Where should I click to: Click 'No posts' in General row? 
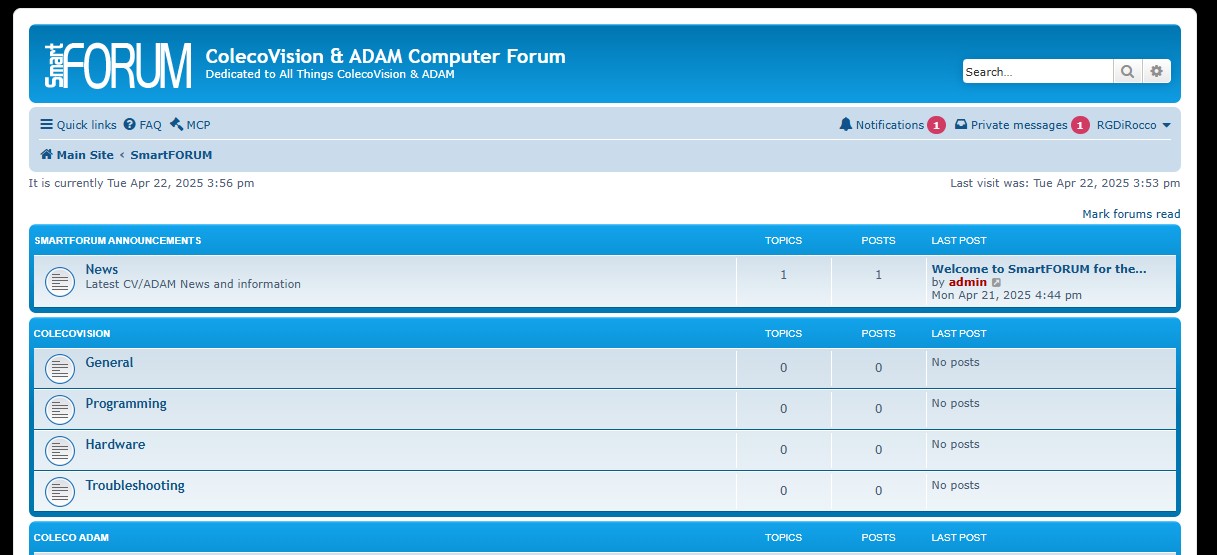(955, 362)
